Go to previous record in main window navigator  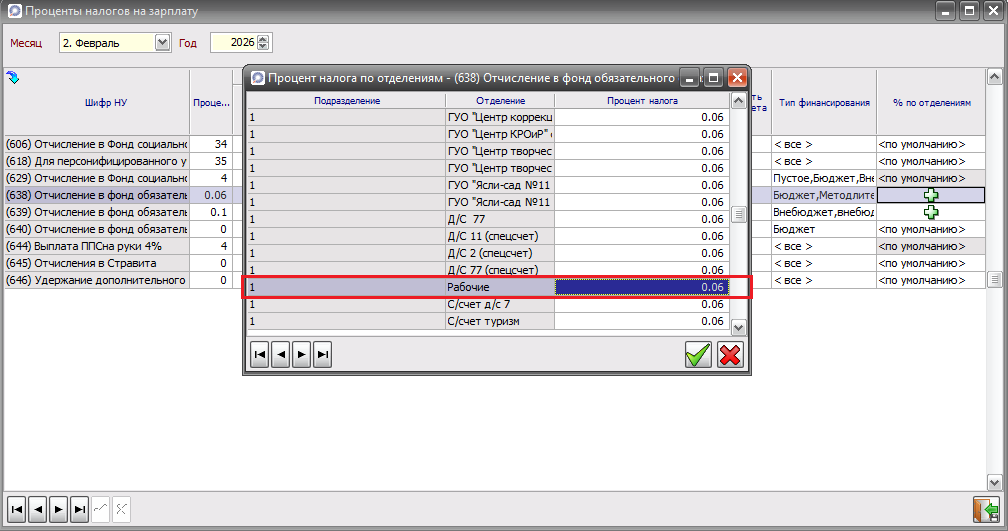coord(38,509)
